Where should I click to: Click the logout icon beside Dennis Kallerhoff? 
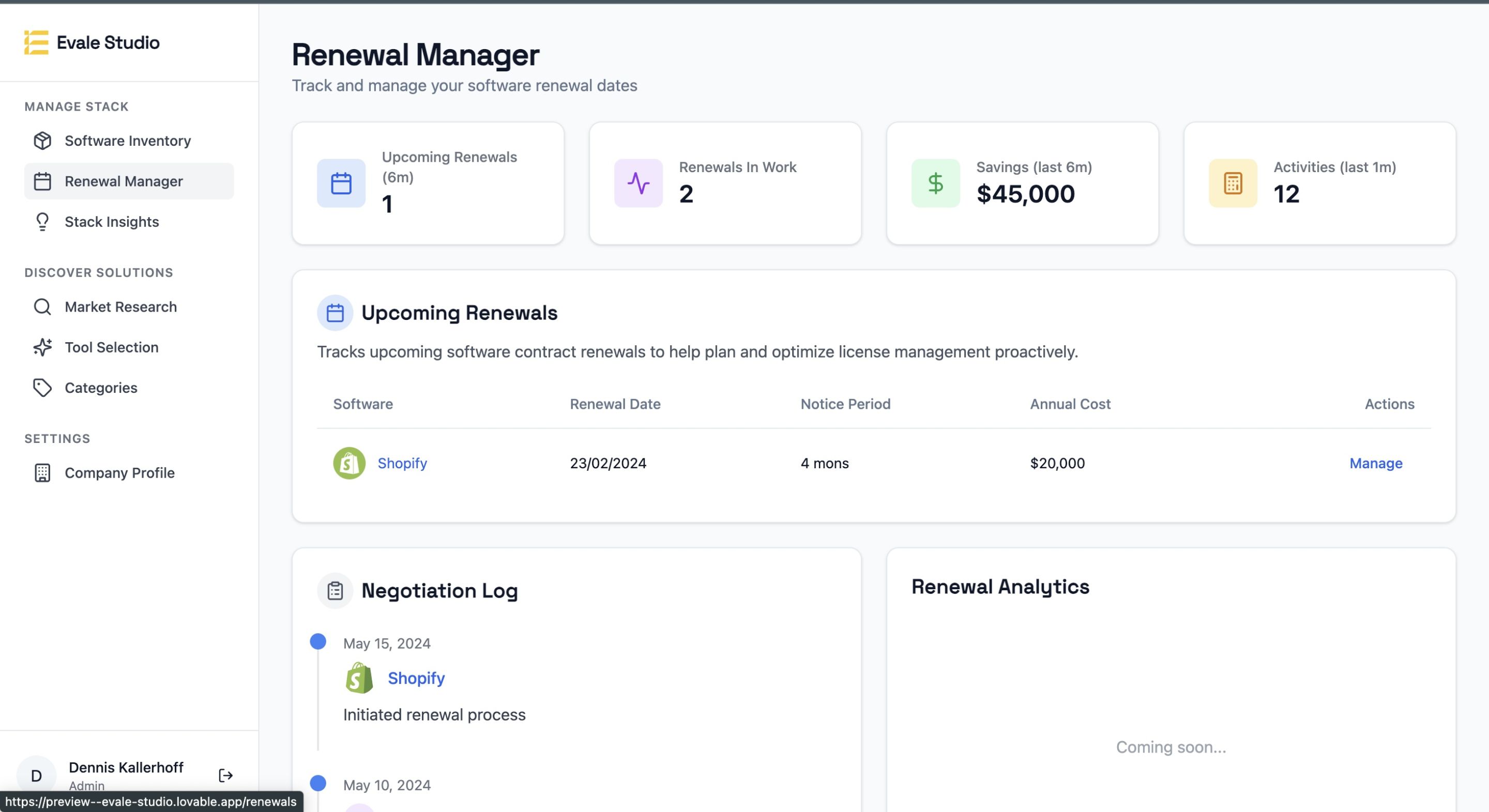(x=225, y=775)
